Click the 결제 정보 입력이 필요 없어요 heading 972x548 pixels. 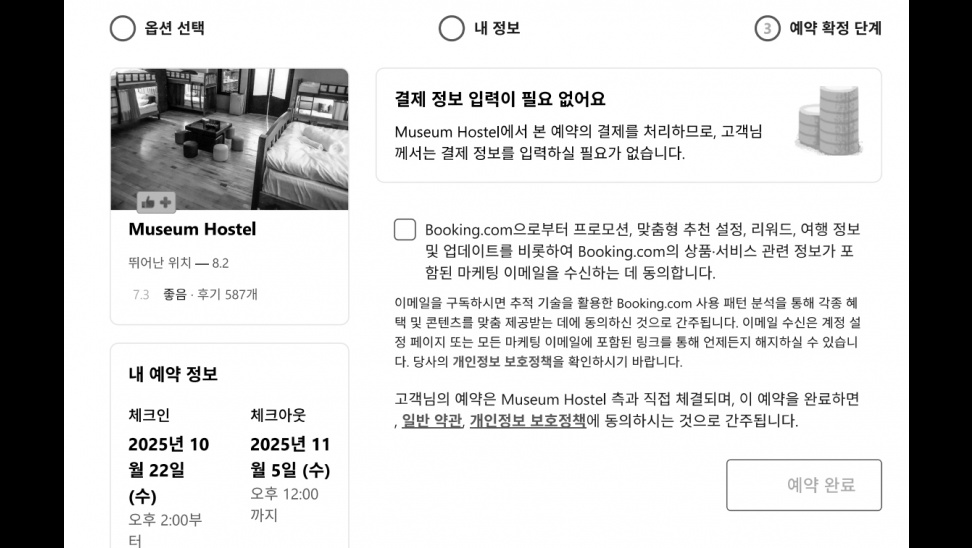(x=500, y=99)
